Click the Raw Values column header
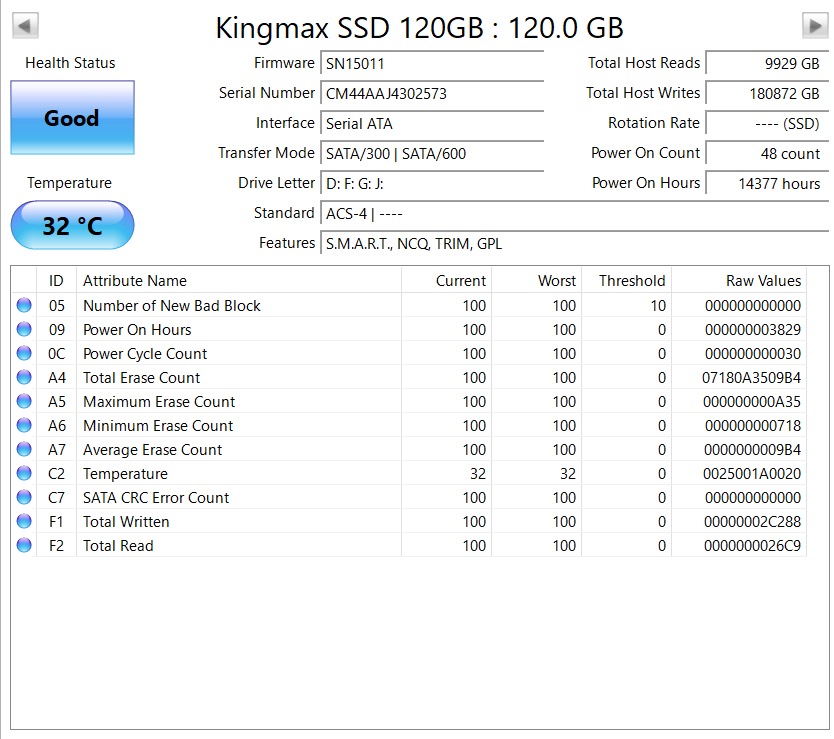The width and height of the screenshot is (834, 739). 739,280
